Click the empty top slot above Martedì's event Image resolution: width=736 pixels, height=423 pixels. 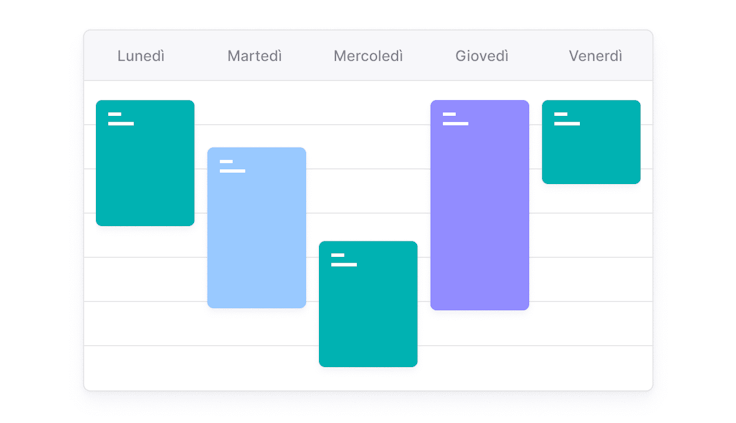click(256, 113)
